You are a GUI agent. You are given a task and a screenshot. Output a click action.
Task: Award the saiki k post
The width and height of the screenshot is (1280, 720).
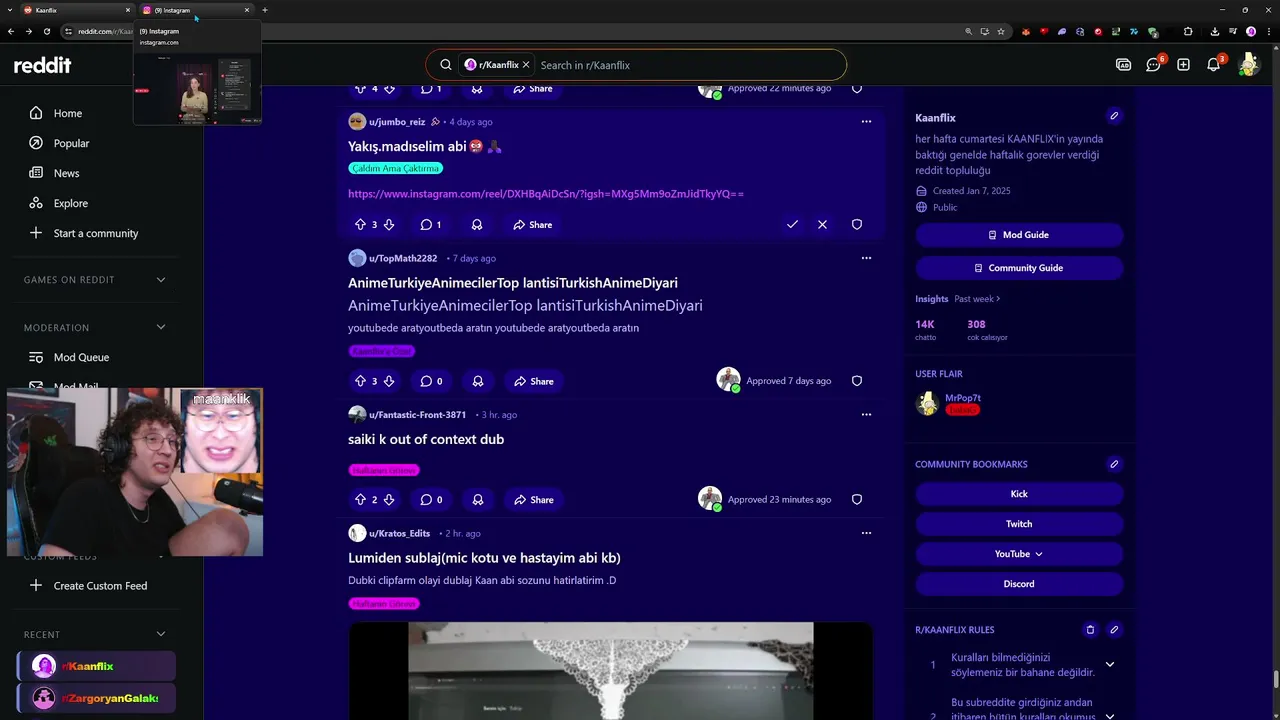point(477,500)
